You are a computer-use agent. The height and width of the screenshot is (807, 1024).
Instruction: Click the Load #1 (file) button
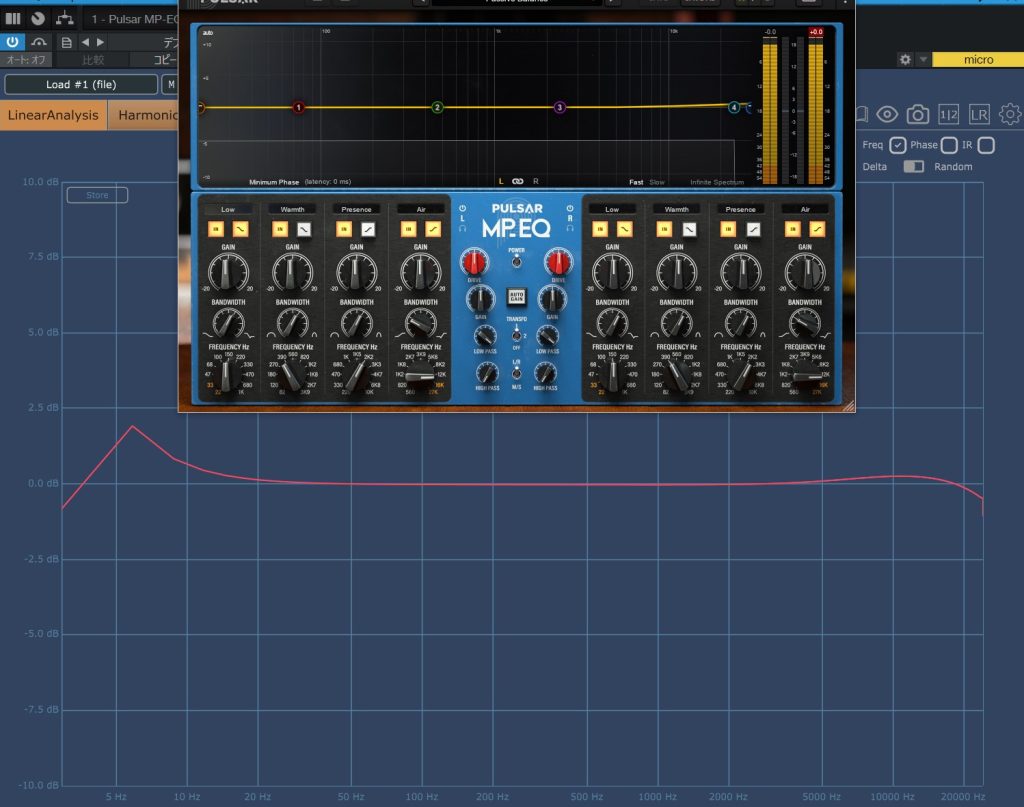(80, 85)
